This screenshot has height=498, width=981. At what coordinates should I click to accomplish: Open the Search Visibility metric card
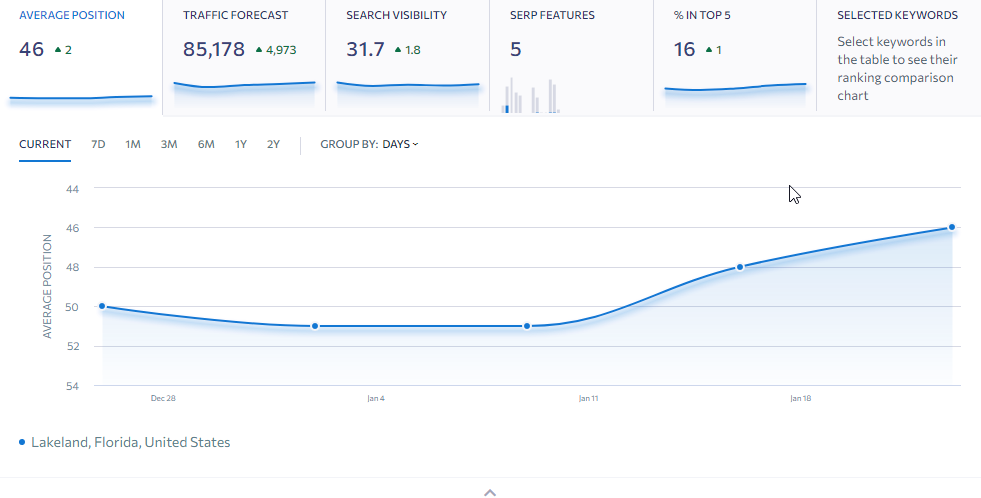click(x=407, y=55)
